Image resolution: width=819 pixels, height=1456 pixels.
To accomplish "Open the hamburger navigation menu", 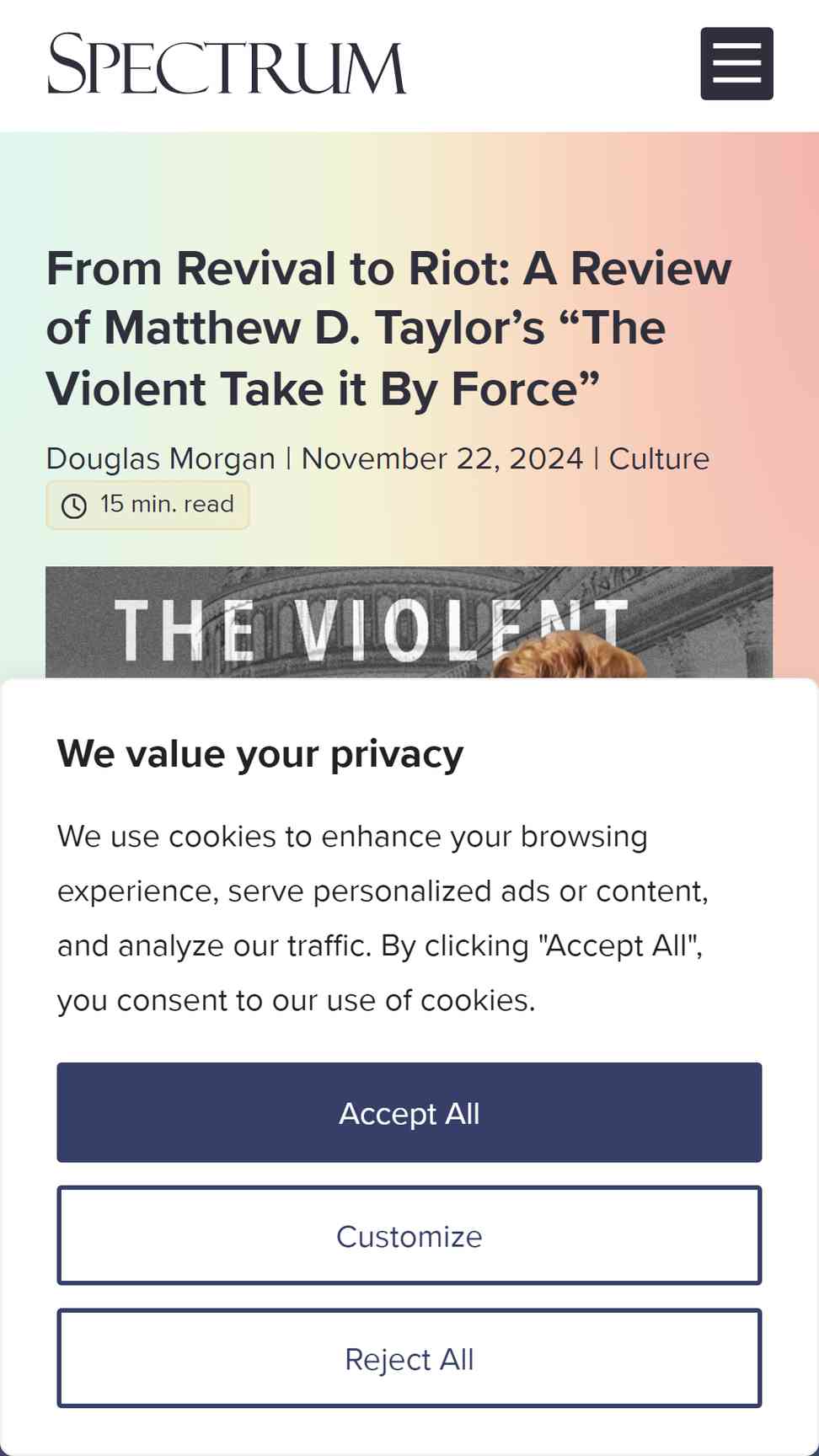I will pos(736,64).
